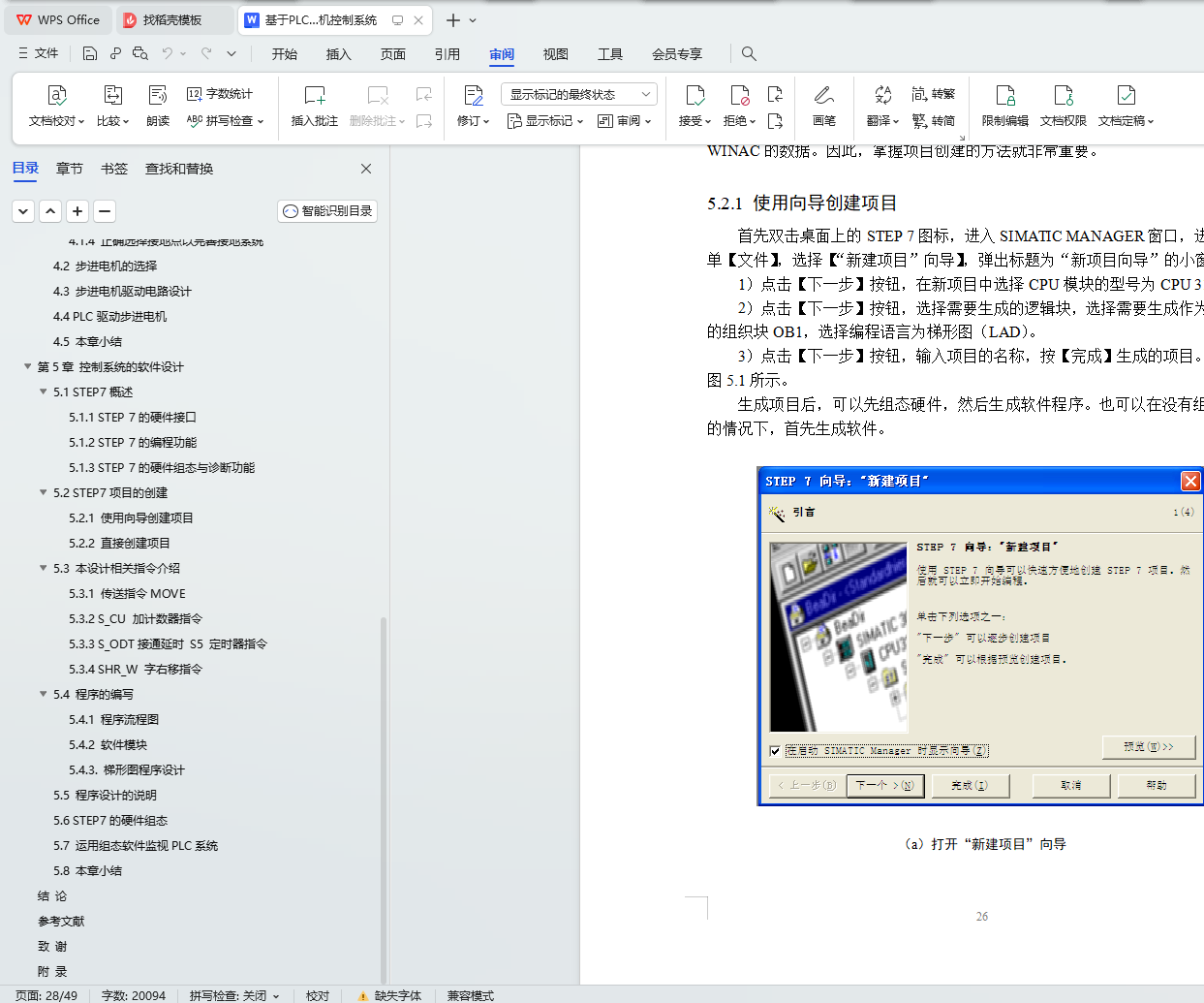Undo the last action

168,53
